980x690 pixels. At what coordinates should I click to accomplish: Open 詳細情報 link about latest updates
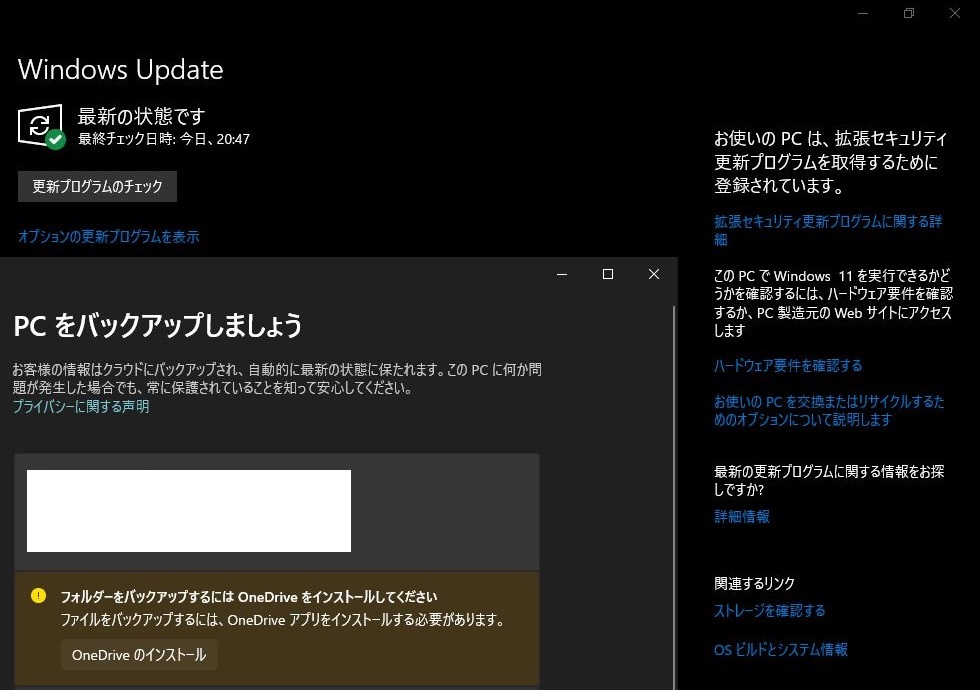point(742,516)
